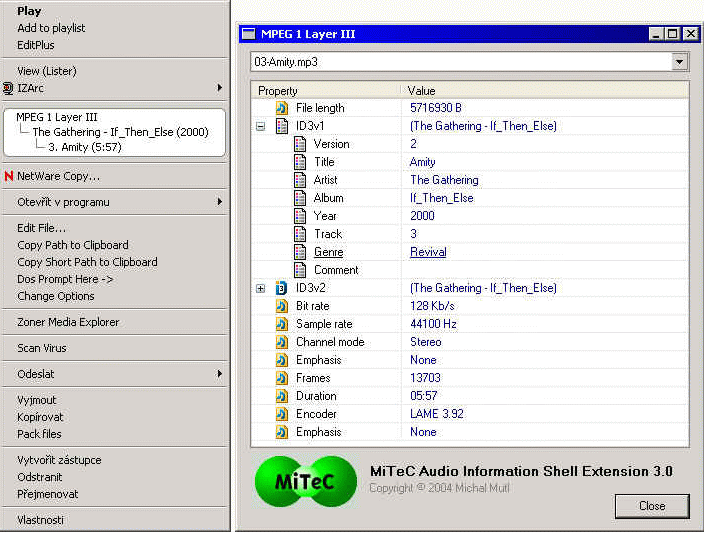Choose Add to playlist
Screen dimensions: 704x533
coord(51,28)
